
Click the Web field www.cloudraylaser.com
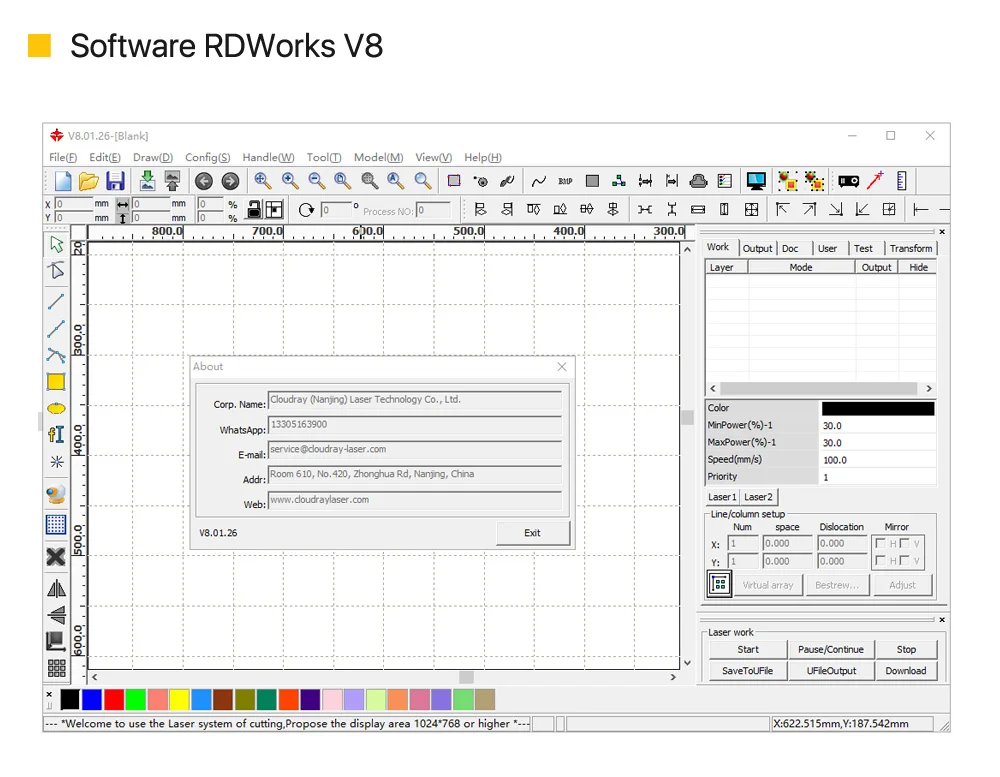tap(415, 500)
